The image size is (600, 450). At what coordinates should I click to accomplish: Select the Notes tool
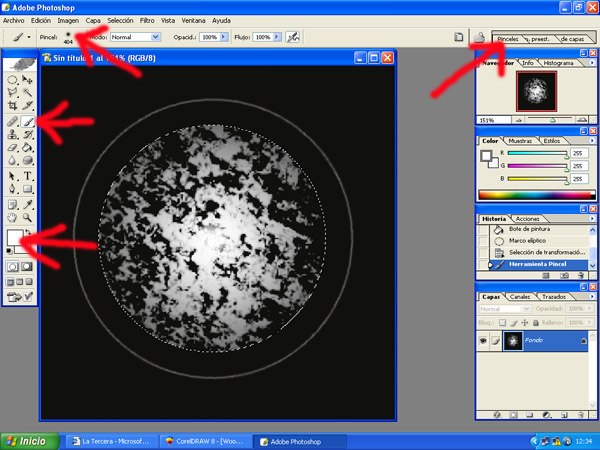pos(12,205)
